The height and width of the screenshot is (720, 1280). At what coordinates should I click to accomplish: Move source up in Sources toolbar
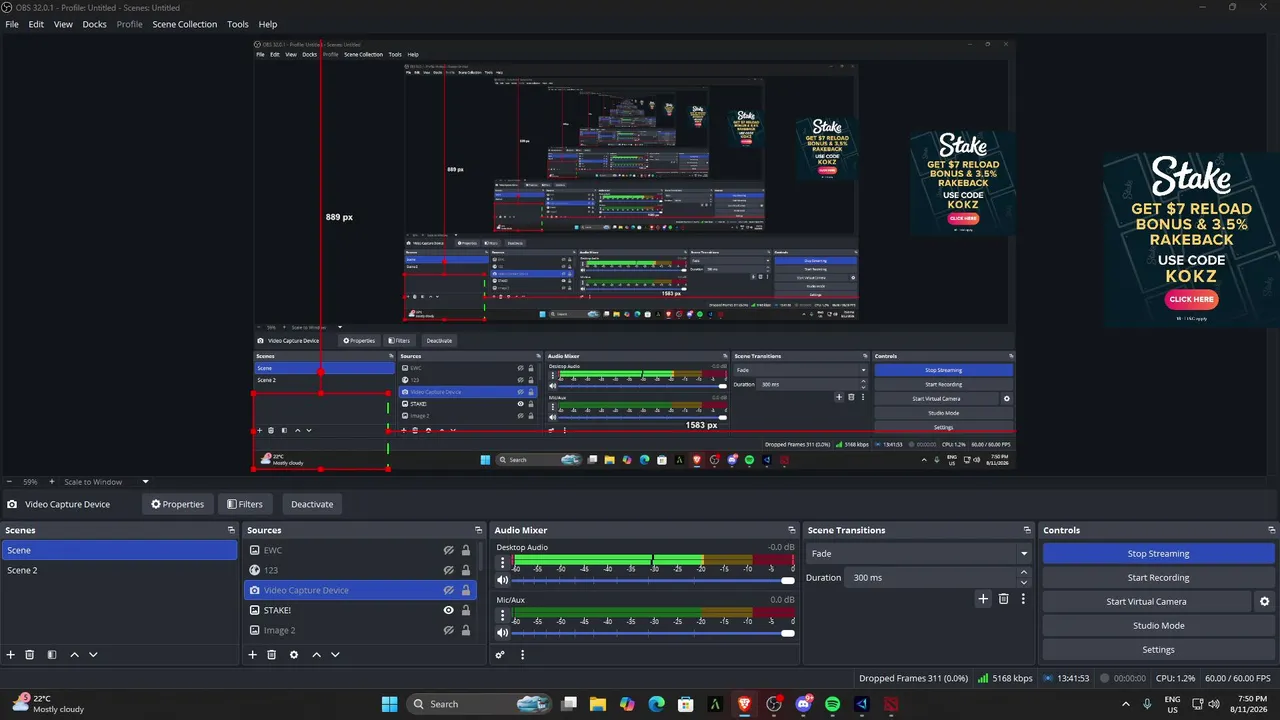click(316, 655)
